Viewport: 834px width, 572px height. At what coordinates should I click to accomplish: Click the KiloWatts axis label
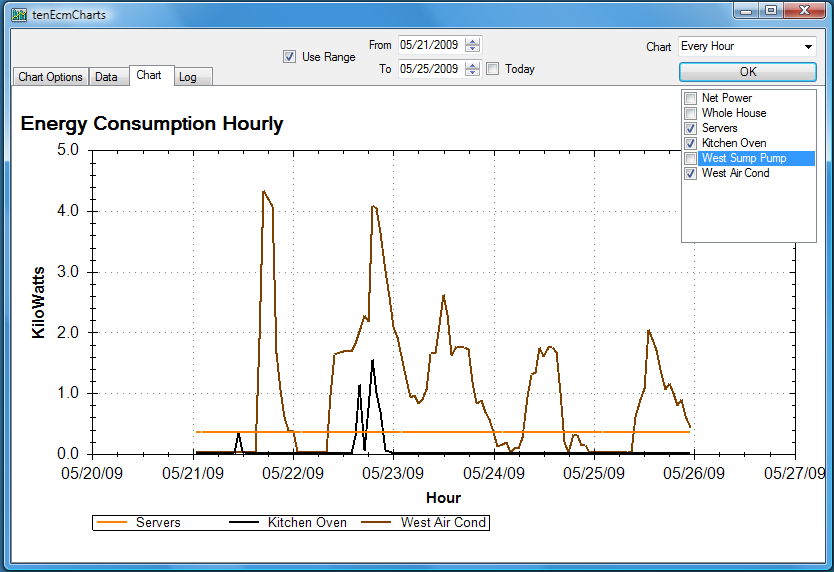(x=38, y=302)
